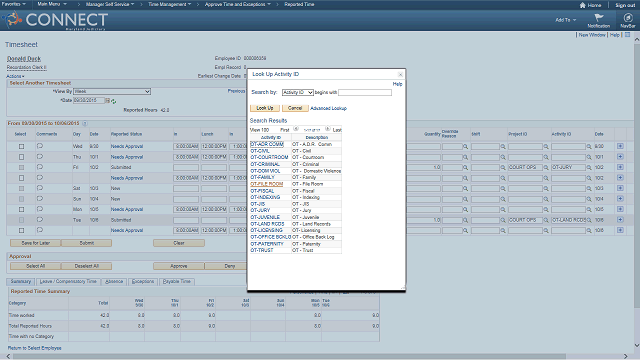Switch to Leave / Compensatory Time tab
This screenshot has height=360, width=640.
pos(68,282)
